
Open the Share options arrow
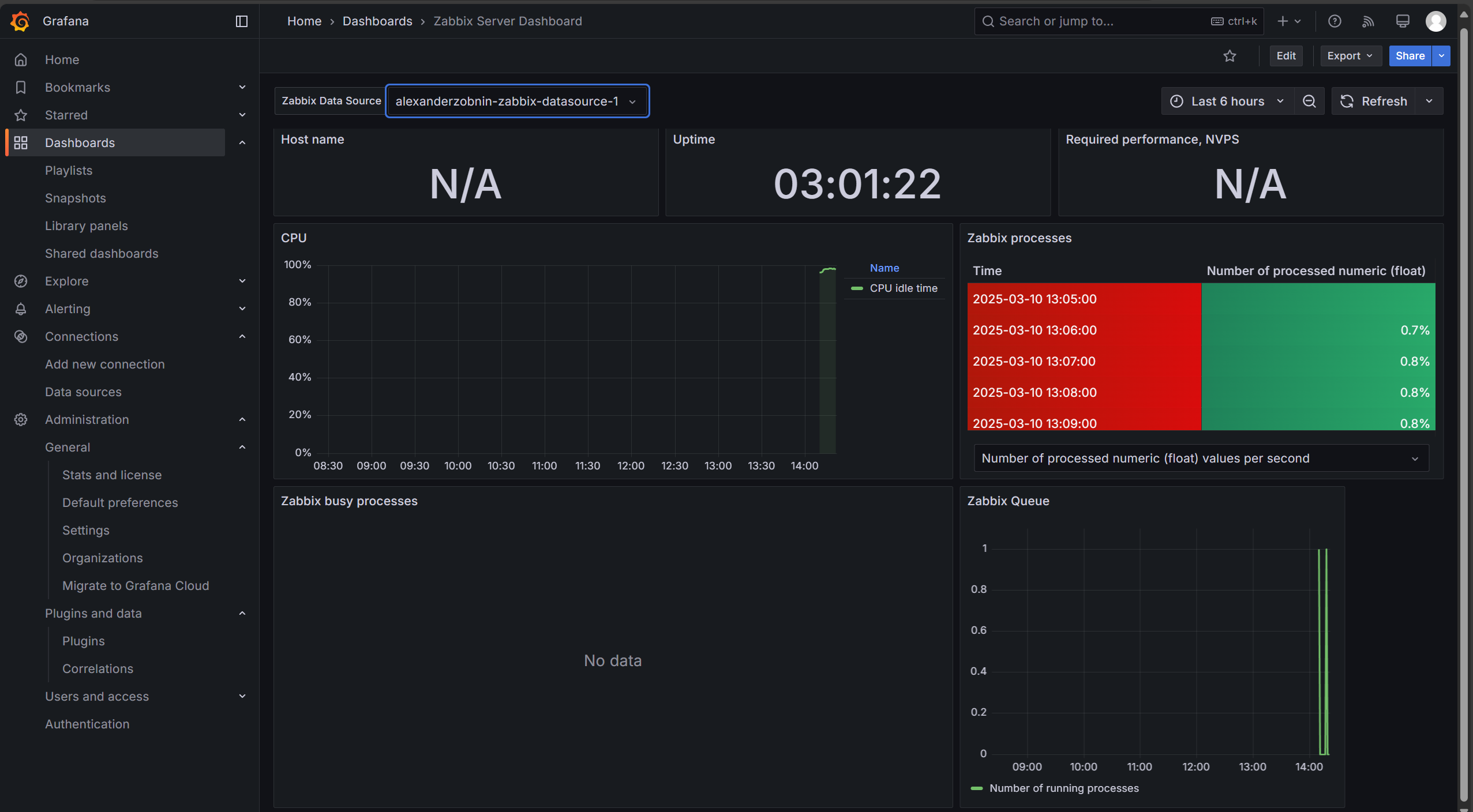coord(1441,56)
